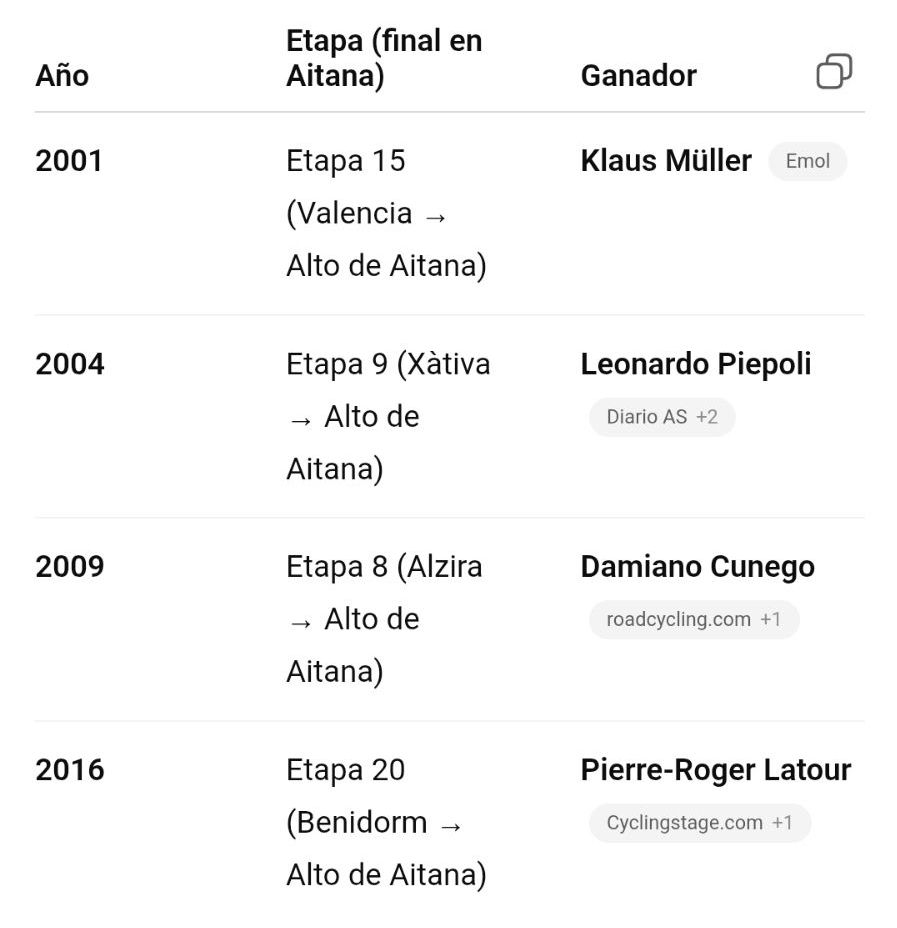Select the 2016 year cell
Viewport: 897px width, 928px height.
pos(70,770)
